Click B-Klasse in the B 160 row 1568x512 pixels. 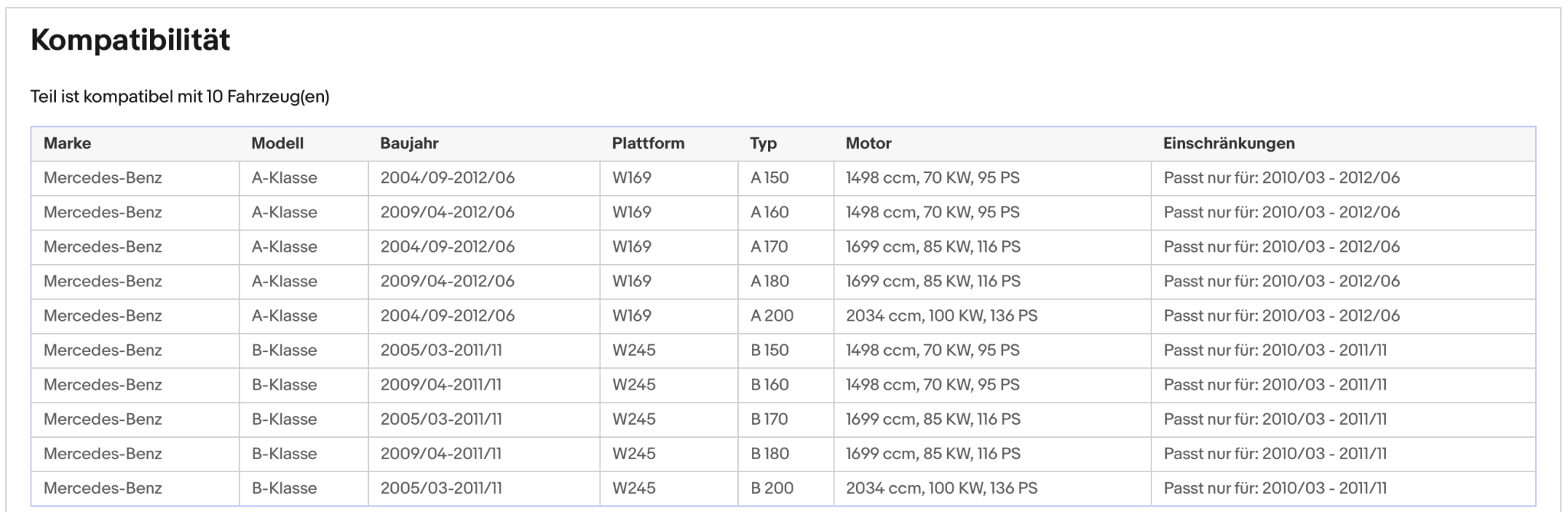[x=284, y=384]
